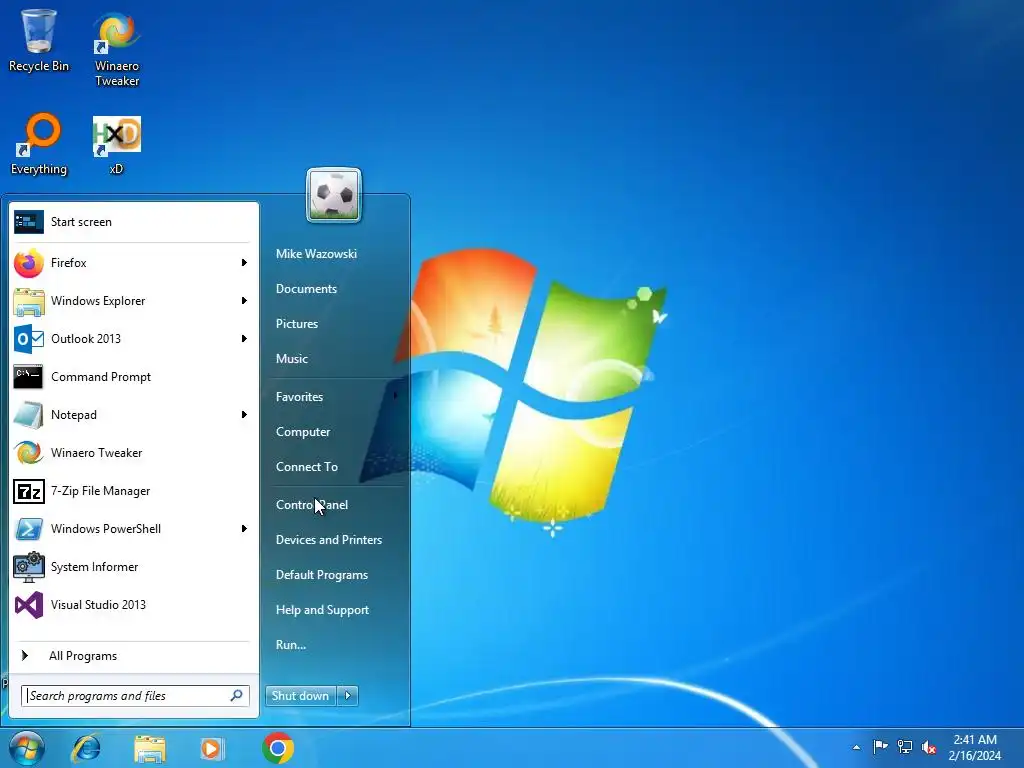Click the soccer ball user account picture

(x=334, y=195)
